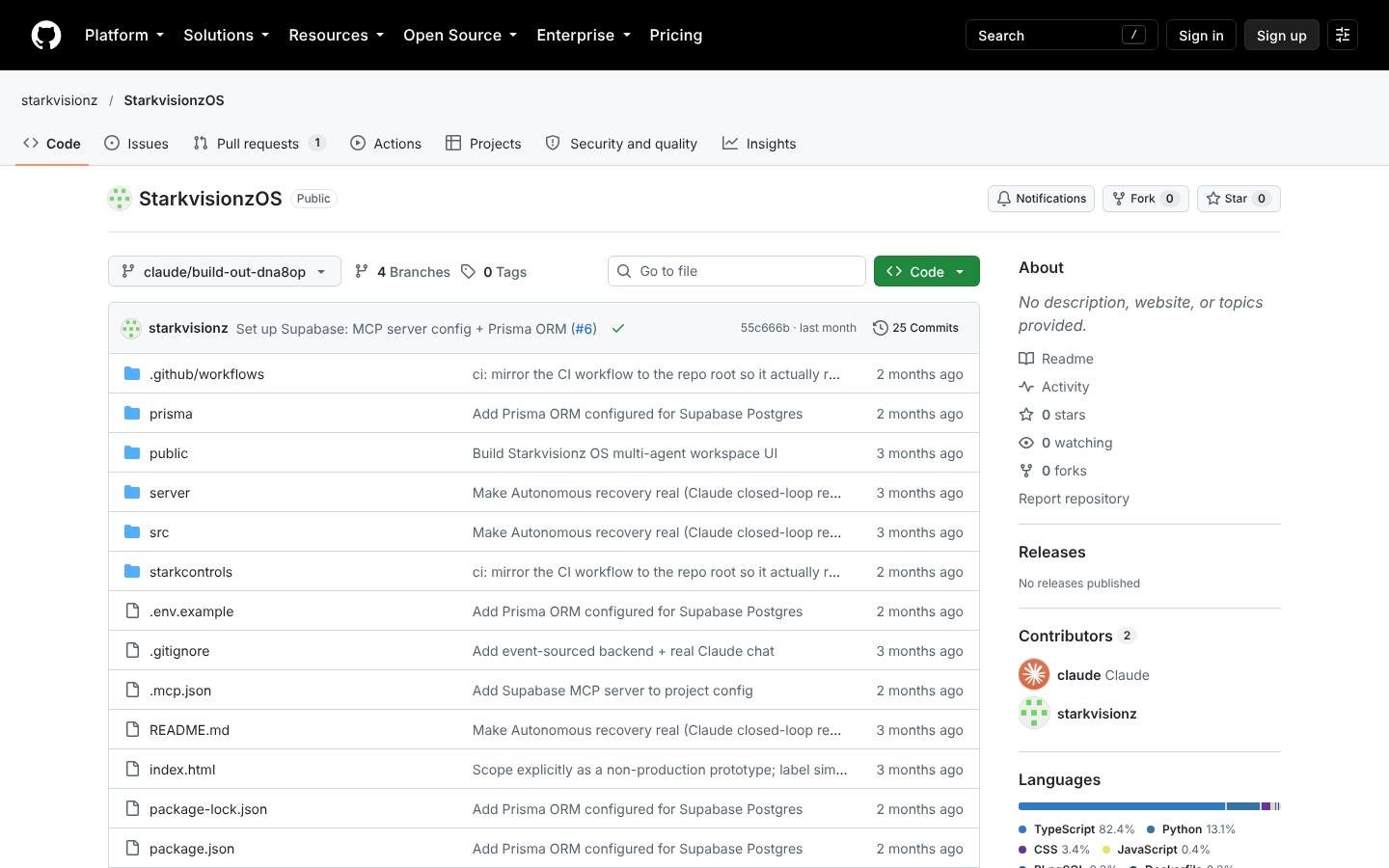Click the starkvisionz avatar in the commit bar
This screenshot has height=868, width=1389.
coord(131,329)
